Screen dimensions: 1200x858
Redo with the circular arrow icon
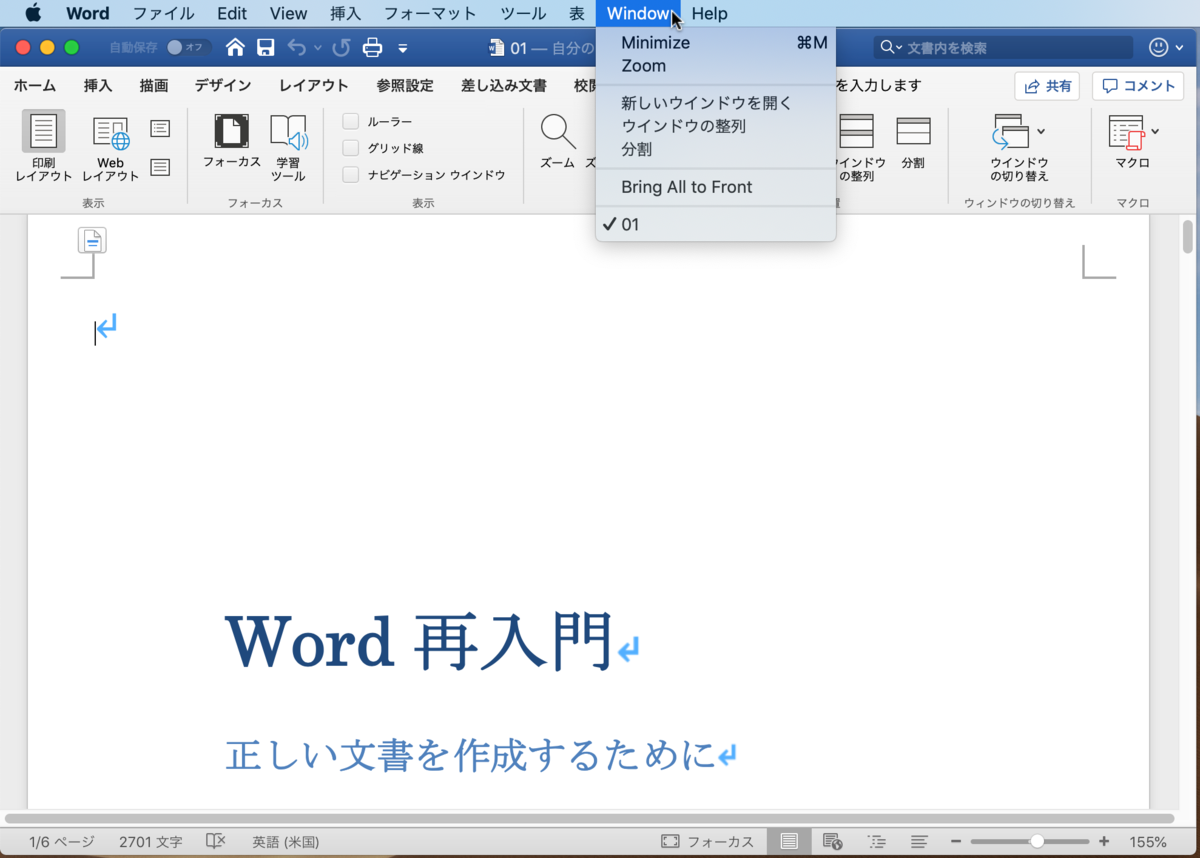tap(341, 47)
